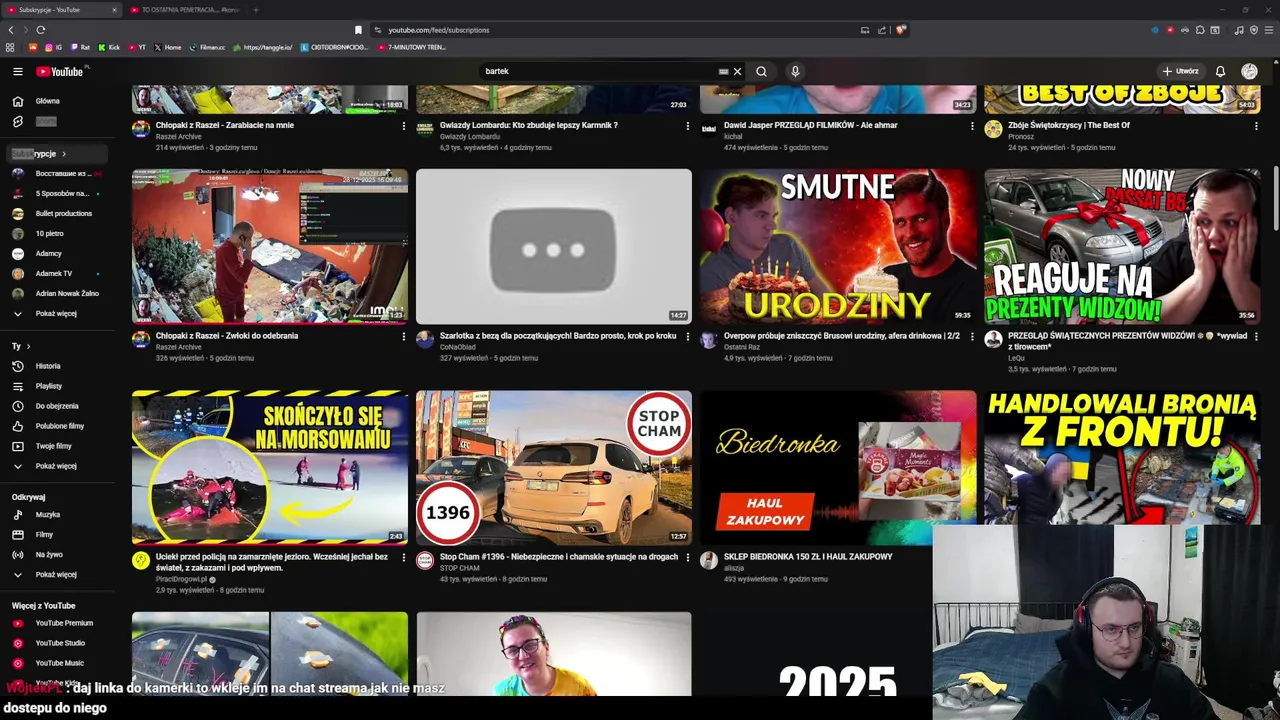The image size is (1280, 720).
Task: Expand Pokaż więcej under Odkrywaj
Action: pyautogui.click(x=58, y=574)
